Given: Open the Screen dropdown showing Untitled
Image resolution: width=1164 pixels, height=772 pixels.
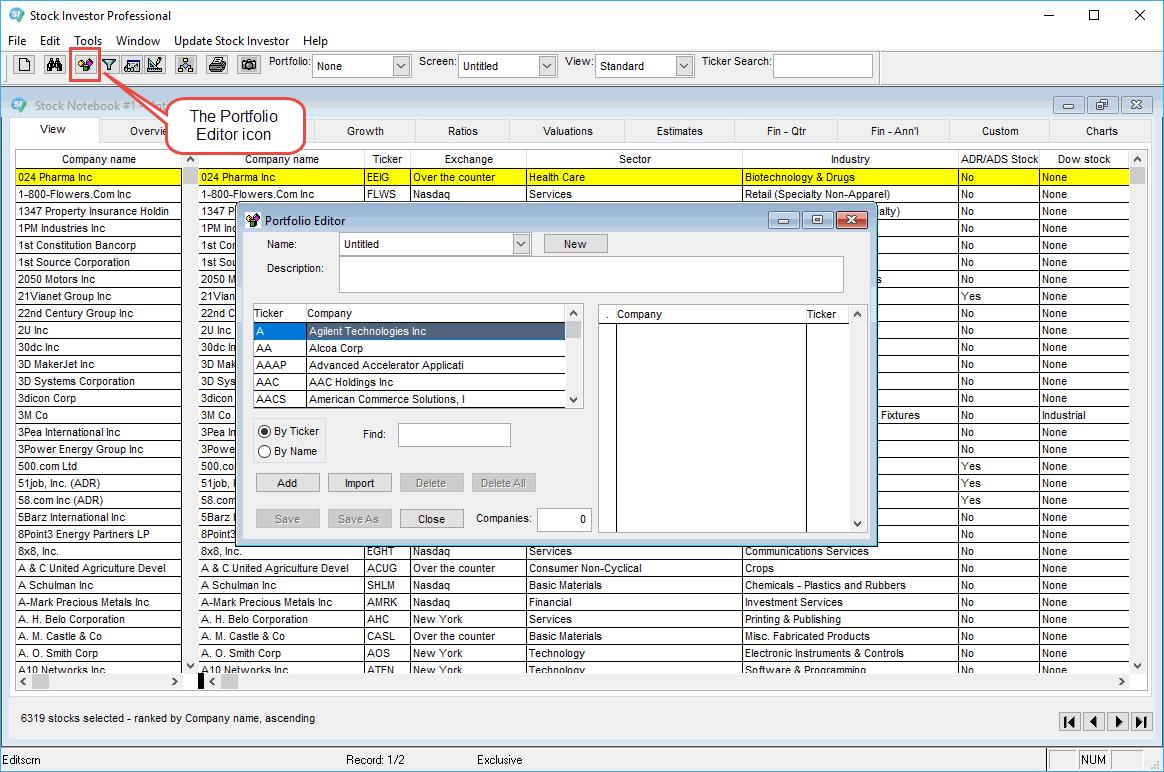Looking at the screenshot, I should pos(547,66).
